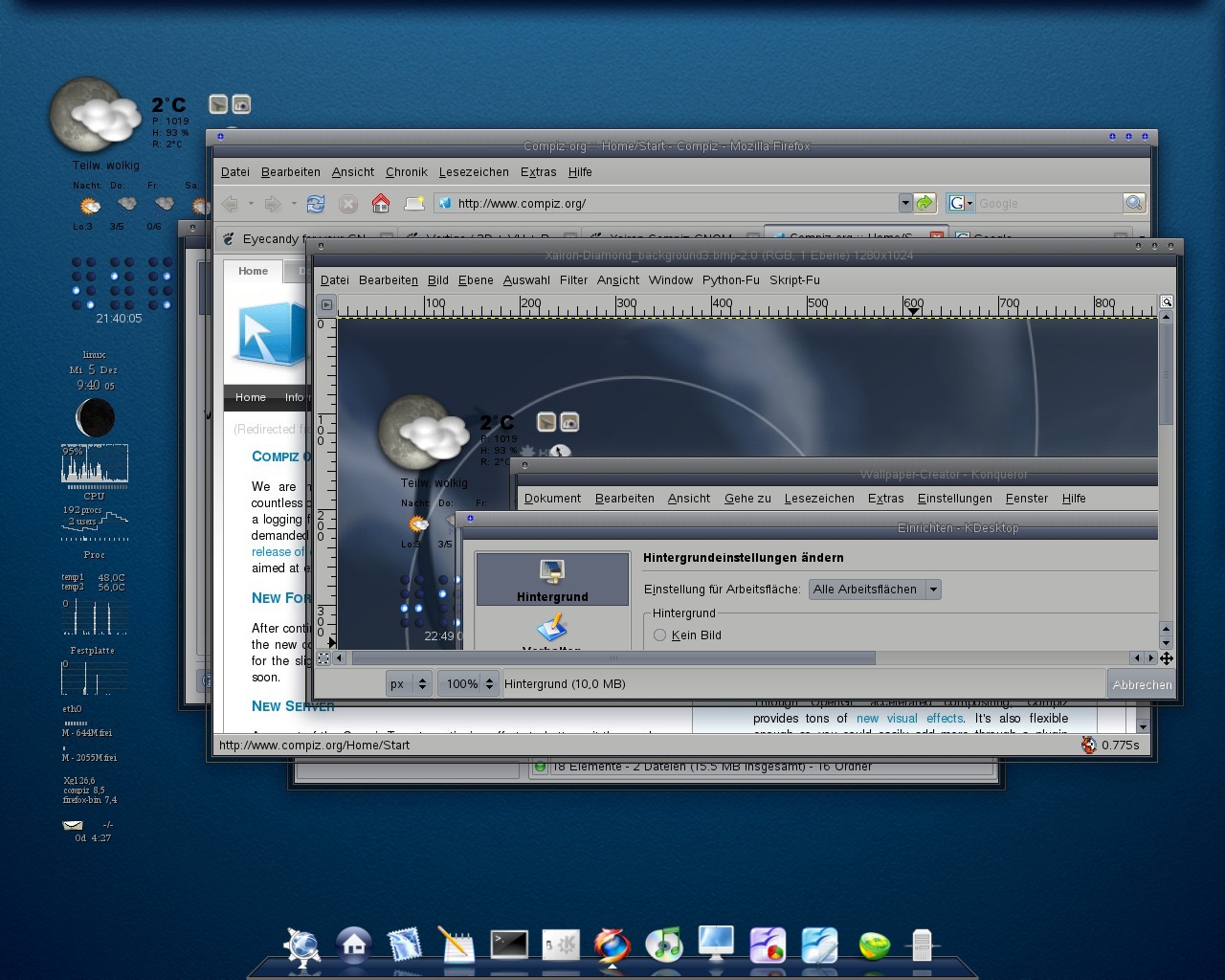
Task: Open GIMP Skript-Fu menu
Action: click(794, 280)
